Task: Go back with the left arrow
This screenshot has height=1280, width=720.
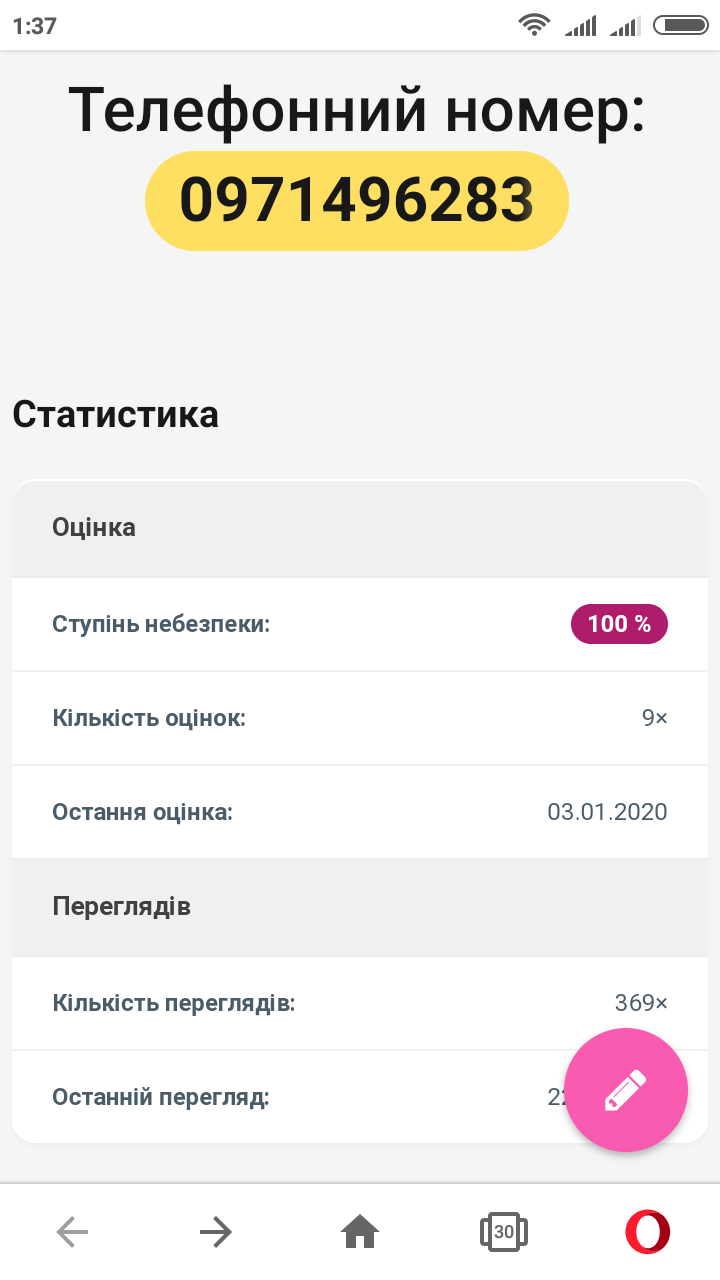Action: coord(72,1232)
